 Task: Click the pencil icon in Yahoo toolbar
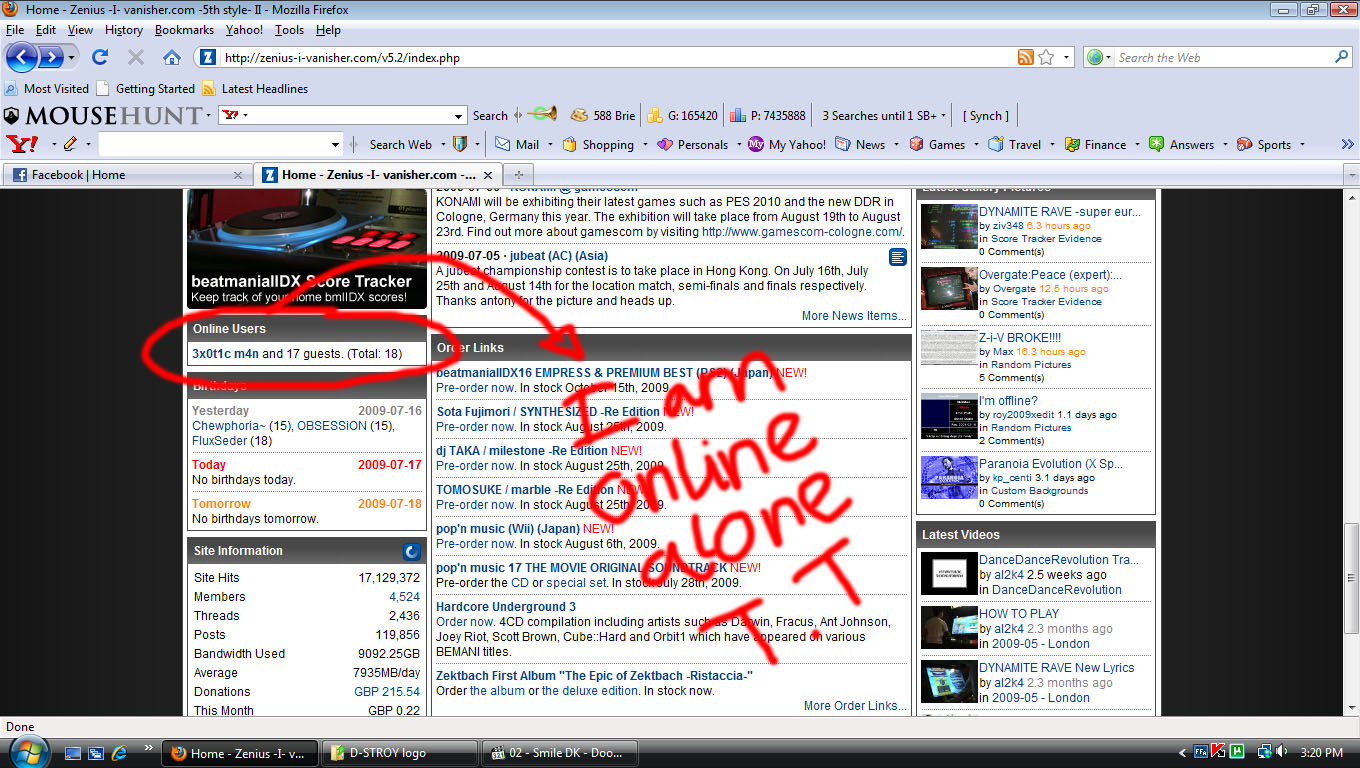click(70, 144)
